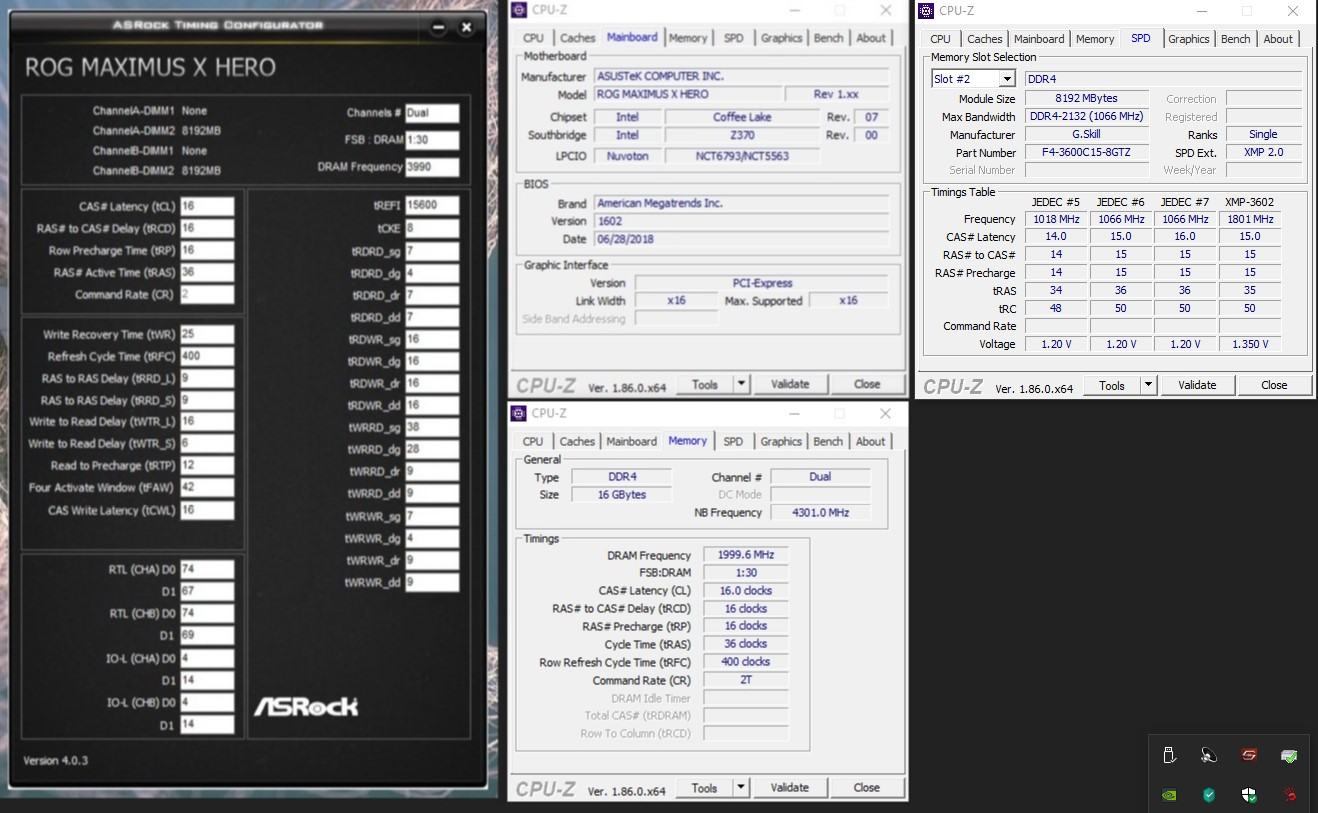
Task: Open the Caches tab in Mainboard window
Action: pos(577,38)
